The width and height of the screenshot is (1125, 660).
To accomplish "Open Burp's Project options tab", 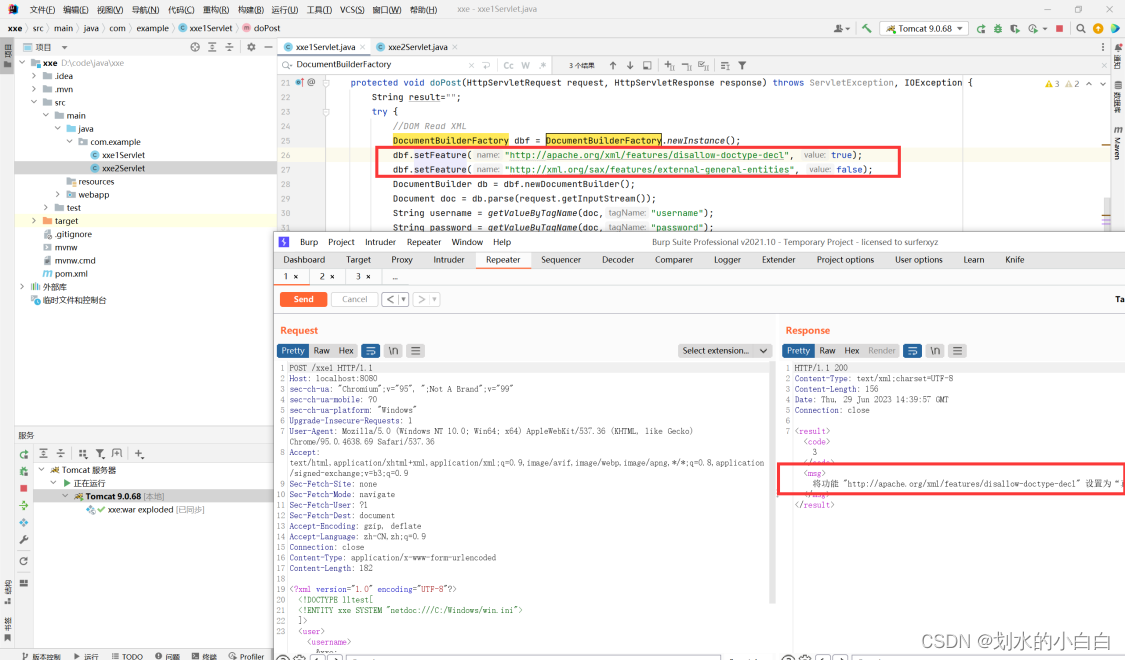I will pyautogui.click(x=845, y=260).
